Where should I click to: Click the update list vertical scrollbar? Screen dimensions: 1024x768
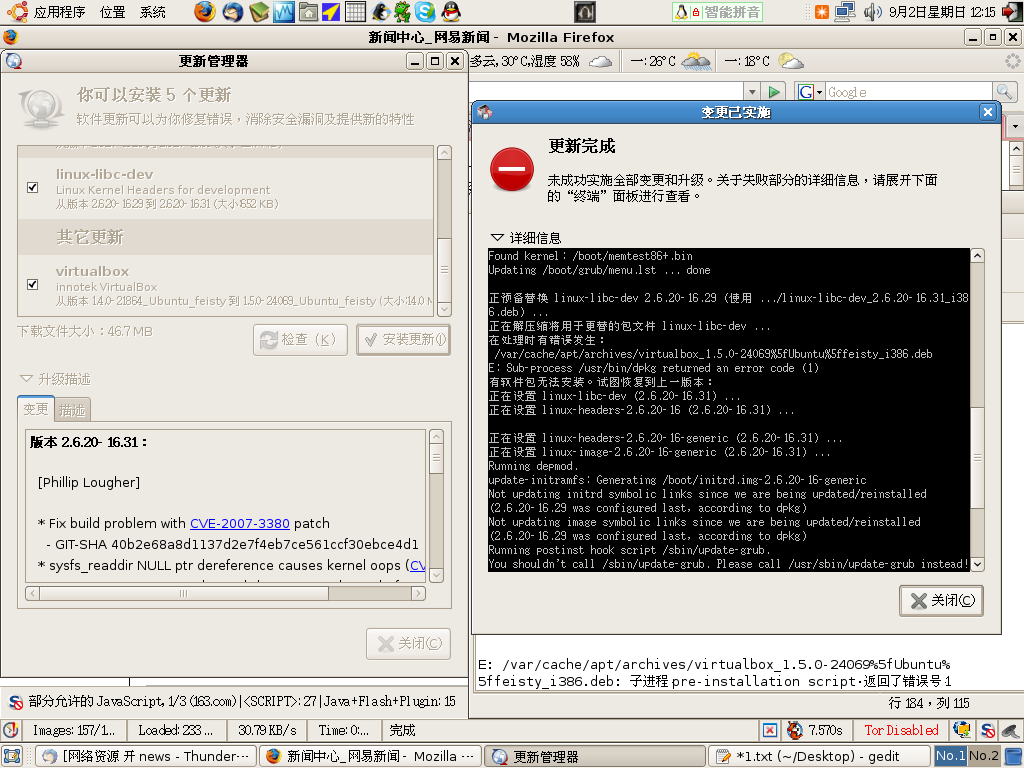(x=444, y=270)
